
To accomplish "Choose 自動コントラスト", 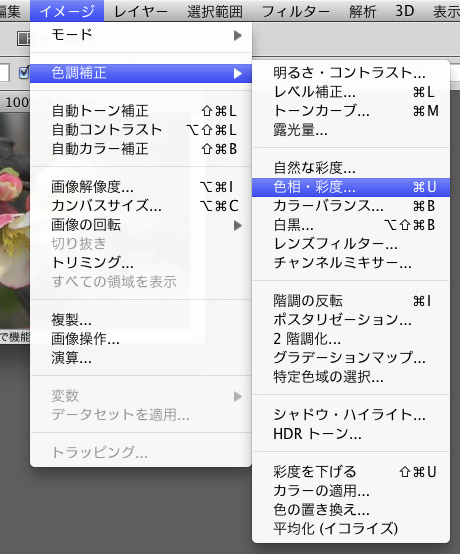I will click(141, 130).
